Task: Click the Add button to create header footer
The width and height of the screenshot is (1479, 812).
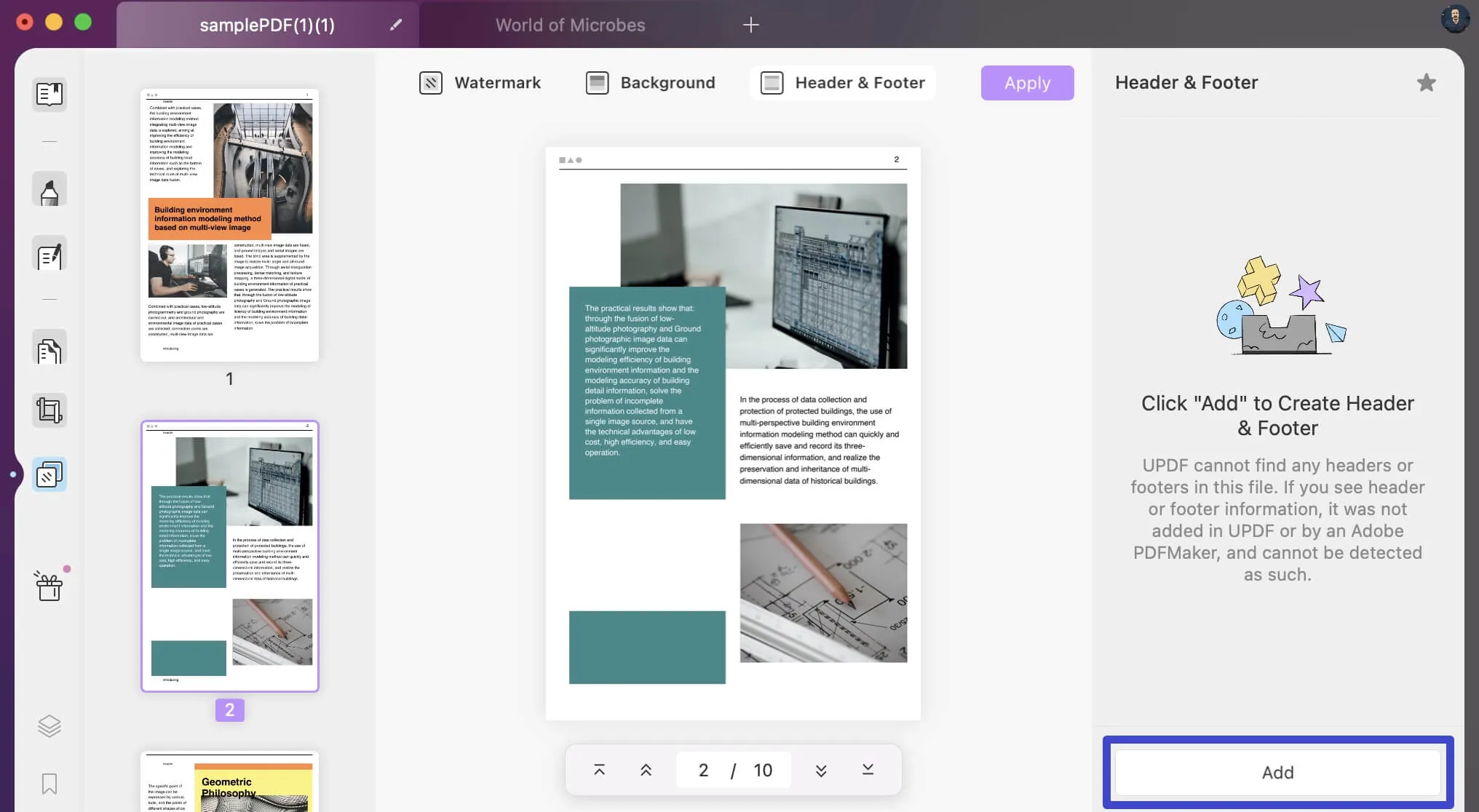Action: click(x=1278, y=771)
